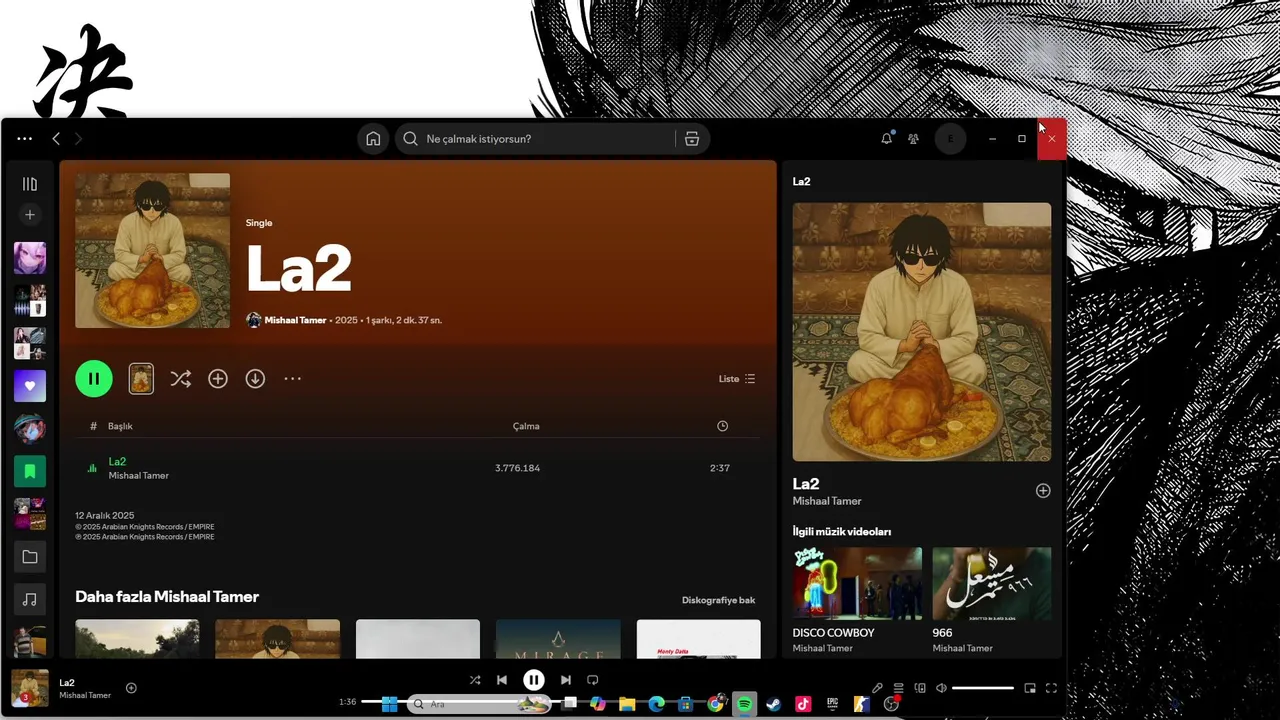This screenshot has height=720, width=1280.
Task: Toggle shuffle for La2 in the action row
Action: point(180,379)
